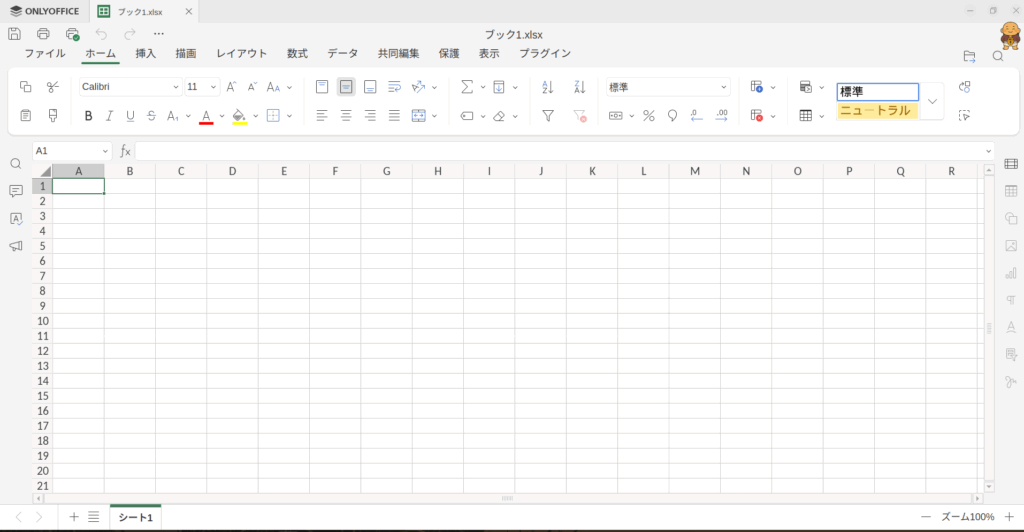Apply the ニュートラル cell style
This screenshot has height=532, width=1024.
point(877,111)
